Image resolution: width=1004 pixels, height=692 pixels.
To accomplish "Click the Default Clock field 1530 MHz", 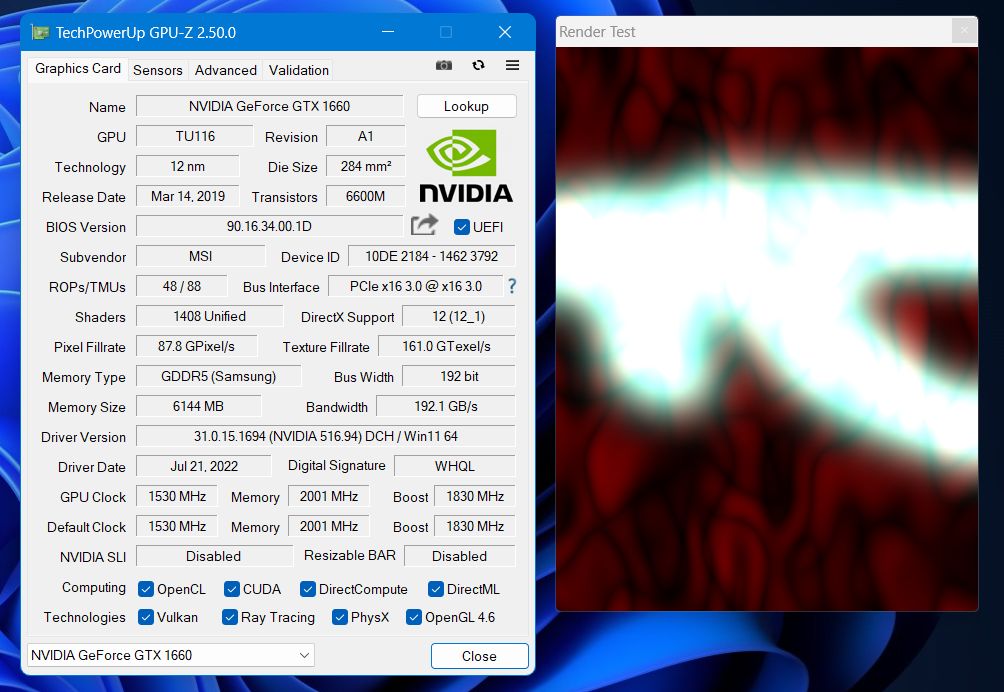I will [177, 526].
